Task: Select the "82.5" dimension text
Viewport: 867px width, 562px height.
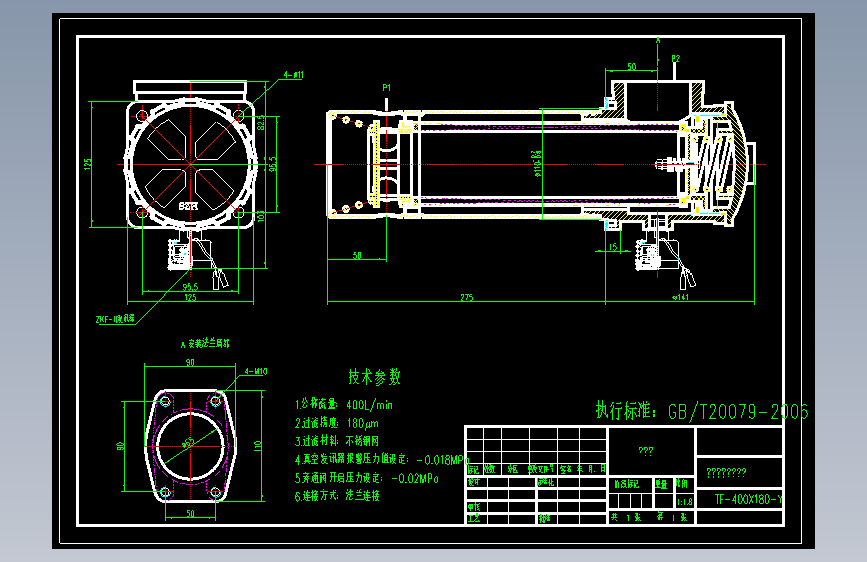Action: pyautogui.click(x=261, y=123)
